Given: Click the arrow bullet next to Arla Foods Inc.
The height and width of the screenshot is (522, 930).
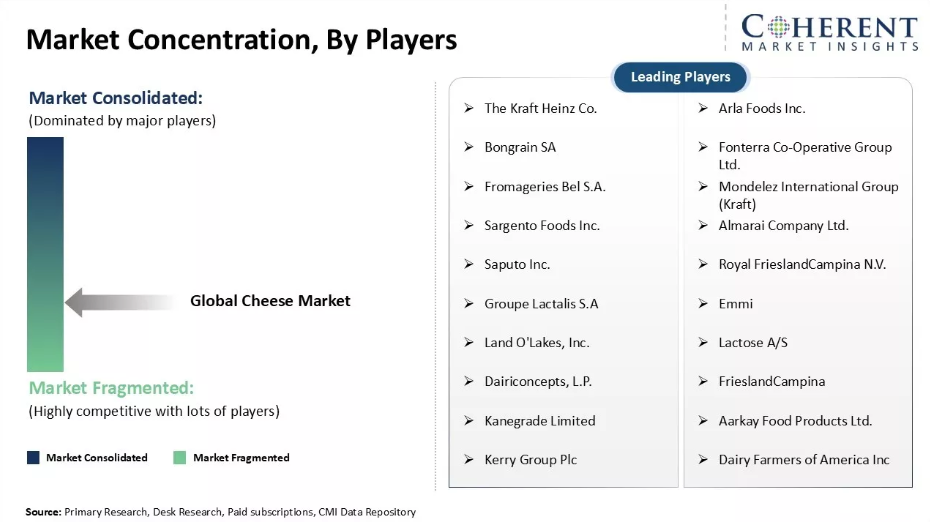Looking at the screenshot, I should 703,108.
